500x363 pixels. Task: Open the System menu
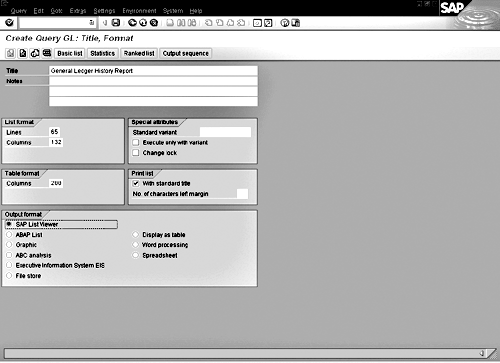173,11
